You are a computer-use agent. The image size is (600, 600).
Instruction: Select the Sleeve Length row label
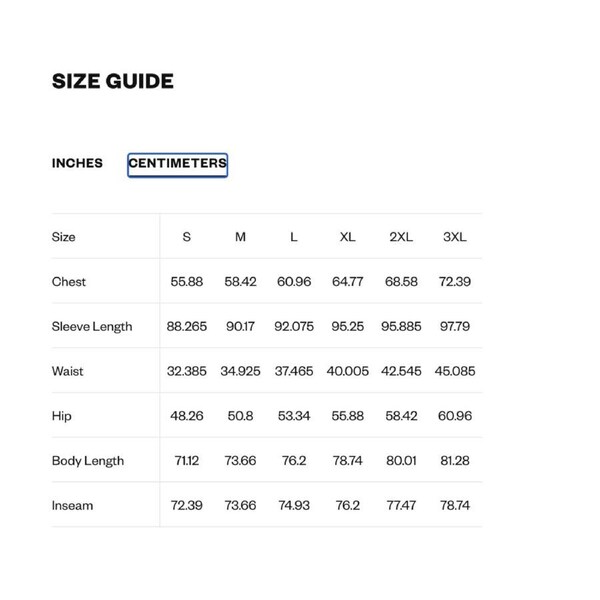coord(92,327)
